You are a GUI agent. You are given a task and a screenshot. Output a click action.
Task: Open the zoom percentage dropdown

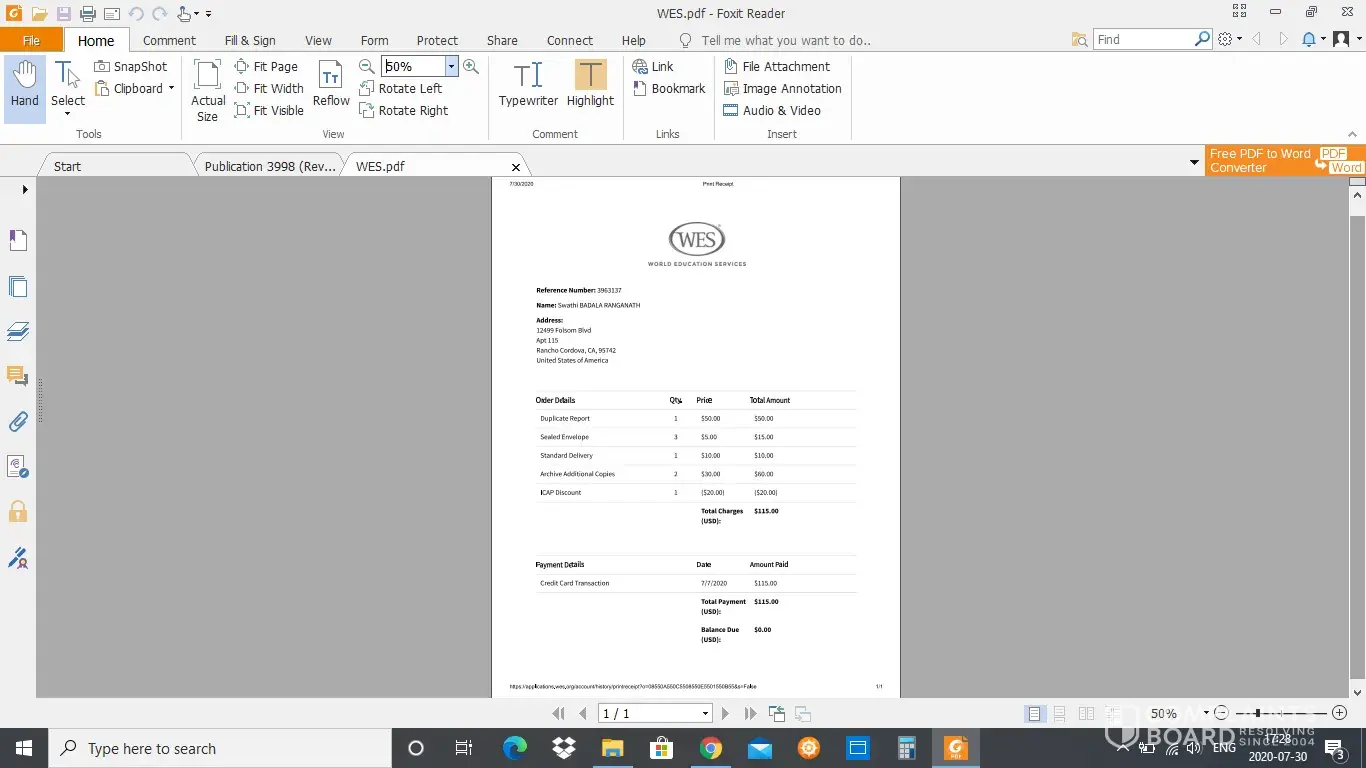451,66
